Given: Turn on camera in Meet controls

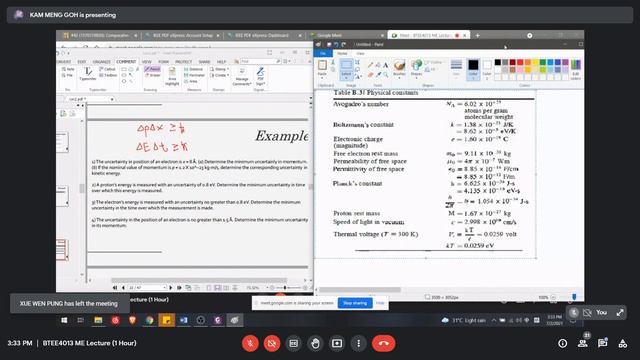Looking at the screenshot, I should [272, 343].
